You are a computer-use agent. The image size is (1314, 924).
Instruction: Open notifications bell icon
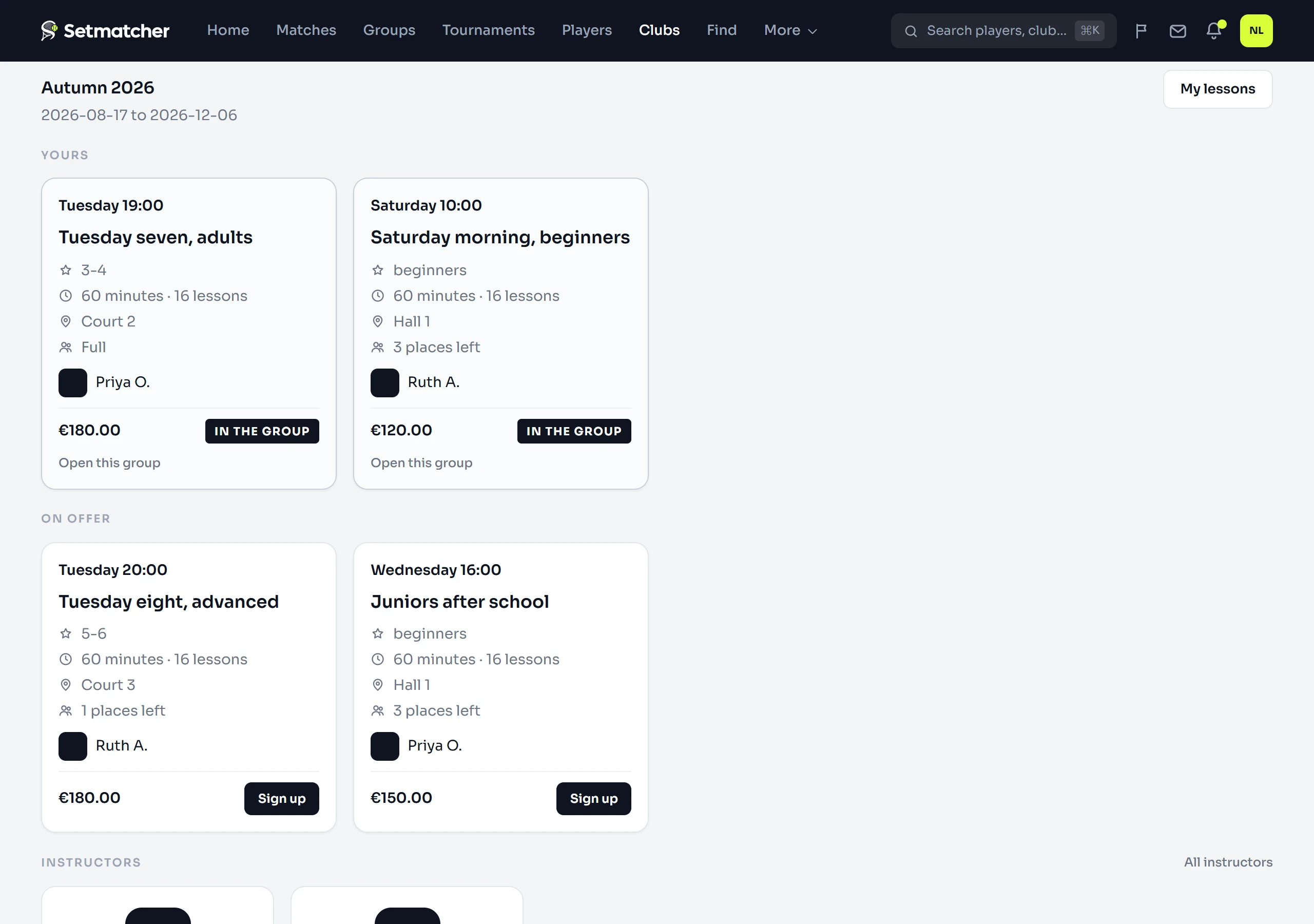pos(1214,31)
